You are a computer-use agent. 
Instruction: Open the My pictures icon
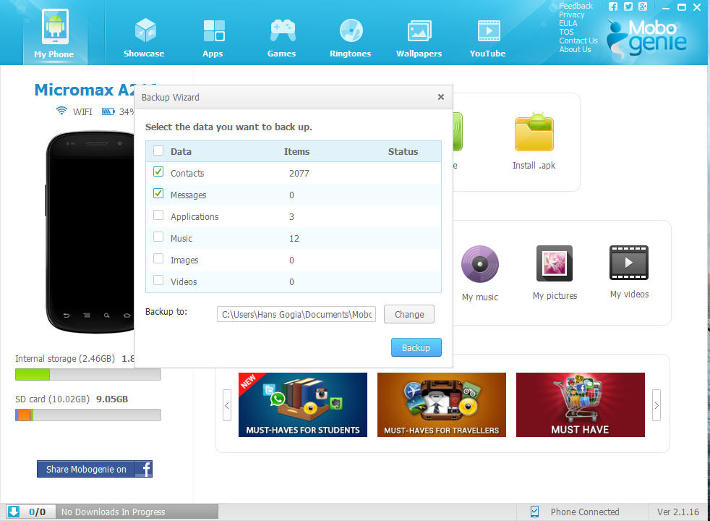pyautogui.click(x=555, y=263)
